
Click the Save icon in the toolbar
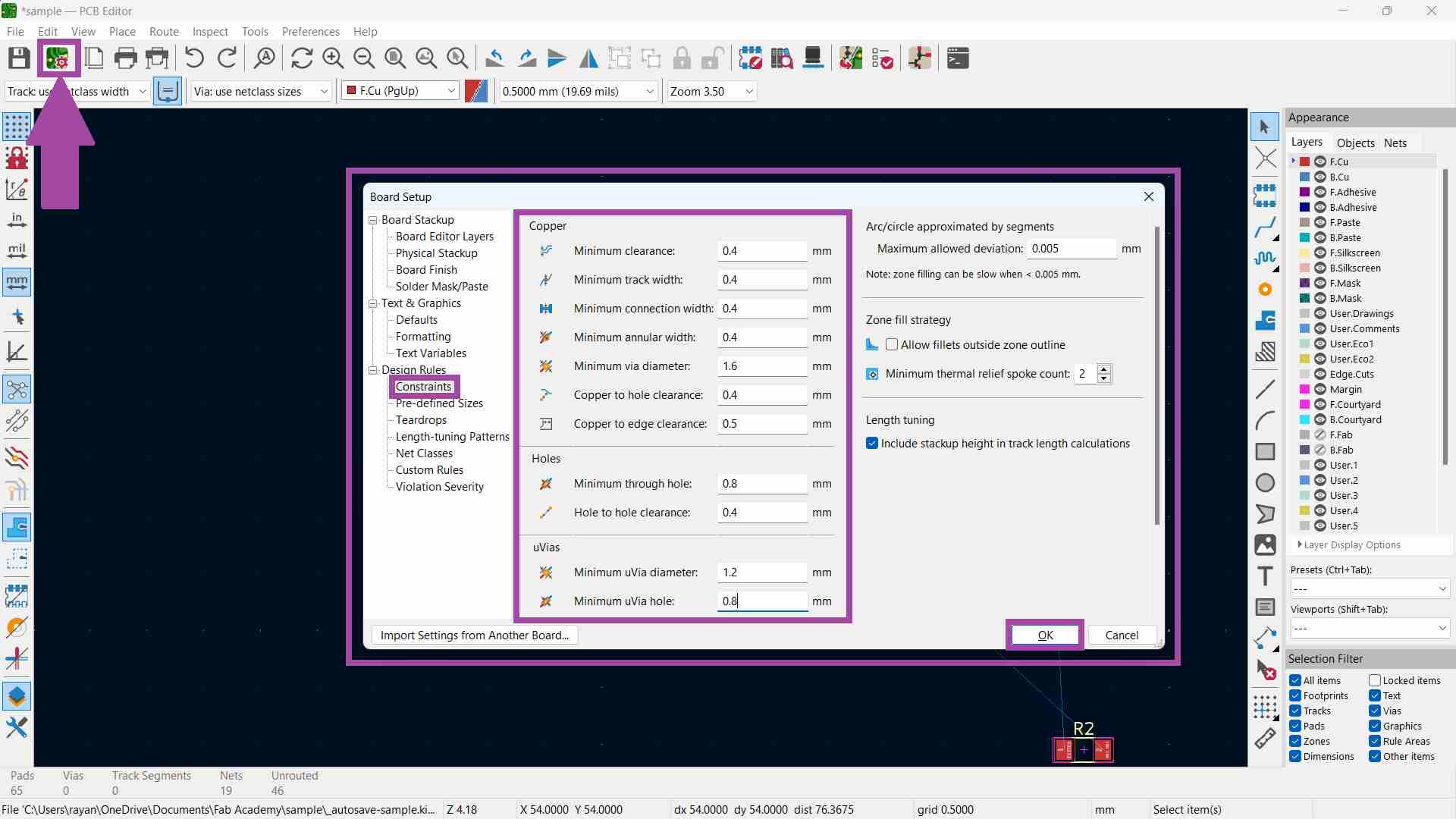19,58
